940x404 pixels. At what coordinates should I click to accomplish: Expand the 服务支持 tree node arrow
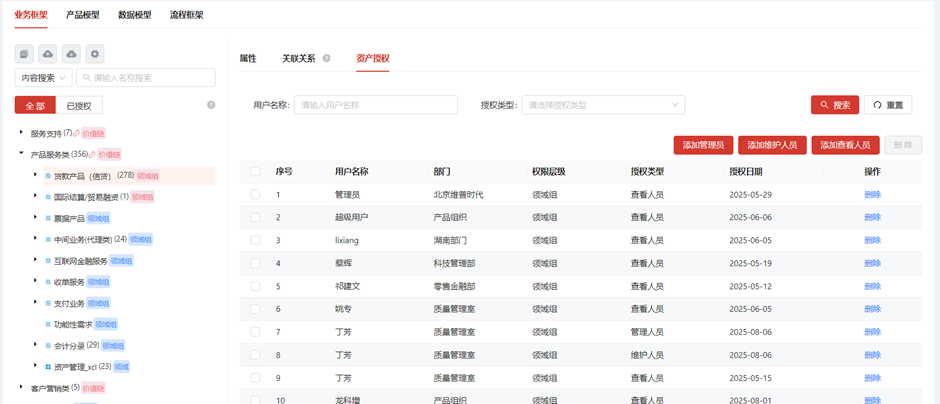click(x=21, y=132)
